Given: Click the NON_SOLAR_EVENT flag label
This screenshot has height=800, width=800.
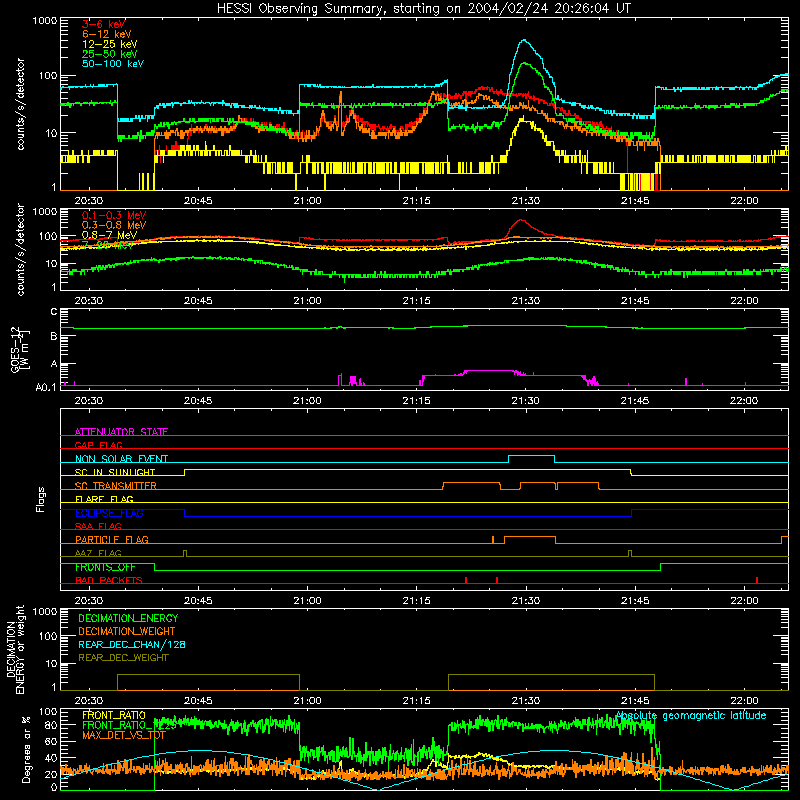Looking at the screenshot, I should click(121, 459).
